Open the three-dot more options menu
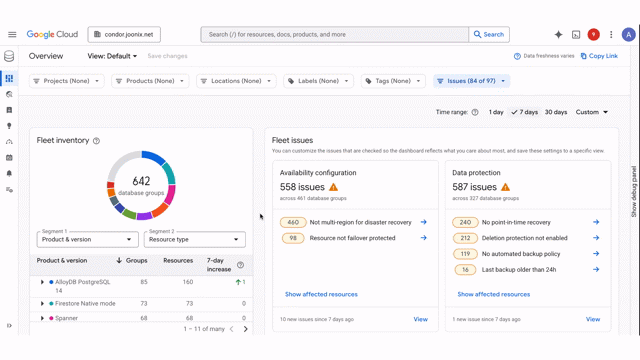Image resolution: width=640 pixels, height=360 pixels. click(611, 35)
